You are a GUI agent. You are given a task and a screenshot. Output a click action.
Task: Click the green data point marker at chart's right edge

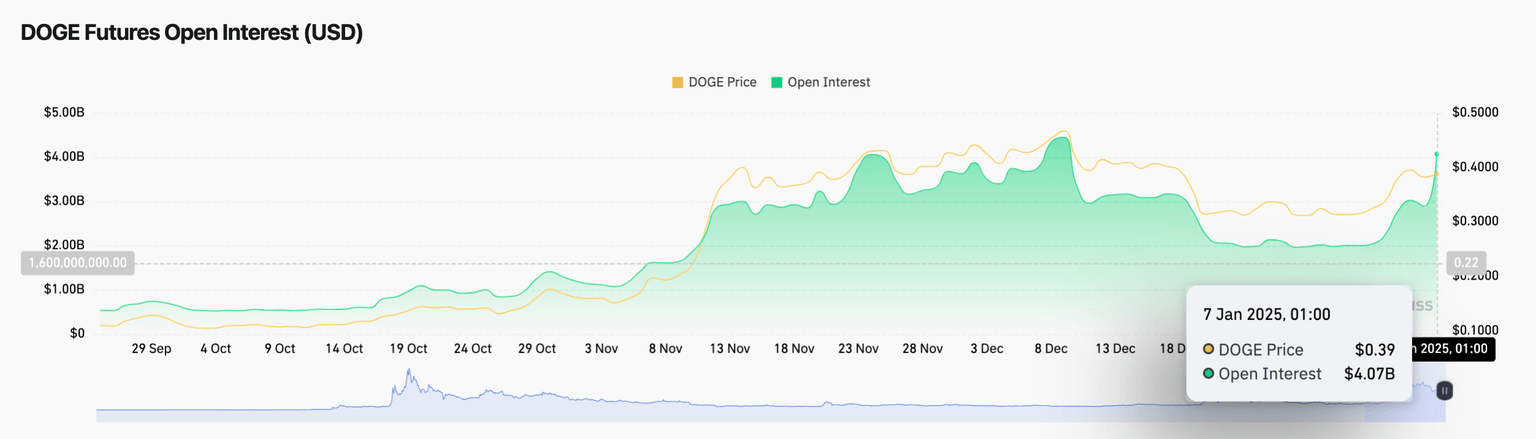tap(1437, 154)
